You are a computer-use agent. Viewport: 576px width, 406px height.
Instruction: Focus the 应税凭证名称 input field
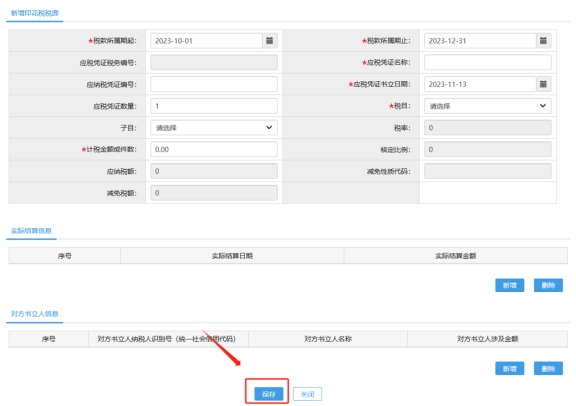(487, 62)
